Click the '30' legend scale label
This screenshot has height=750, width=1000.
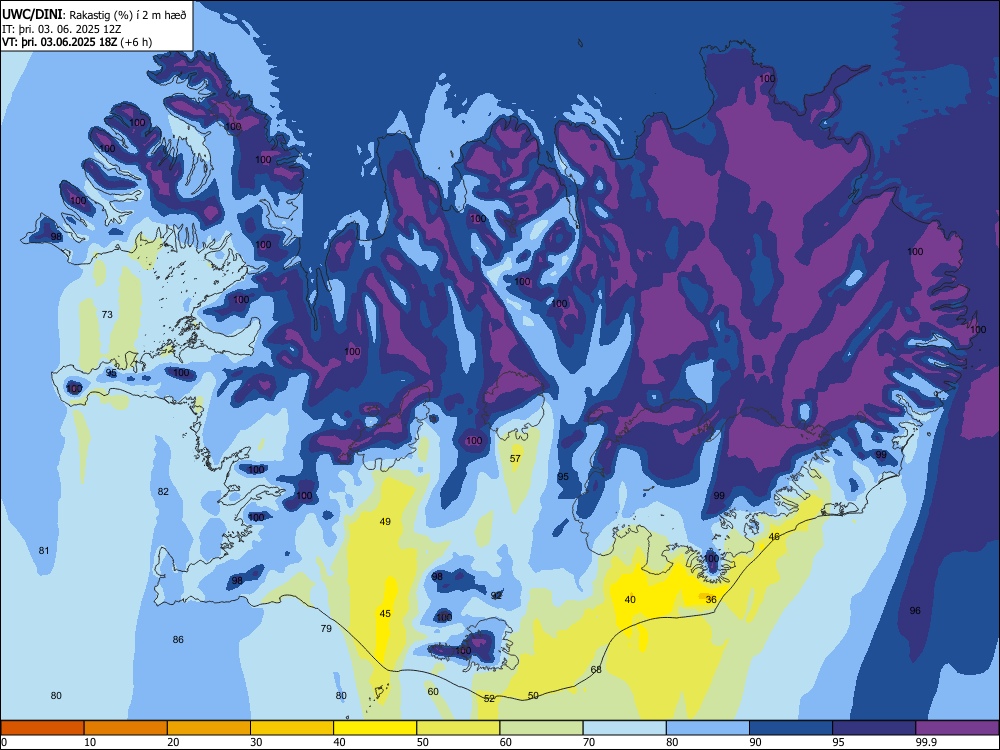coord(256,742)
